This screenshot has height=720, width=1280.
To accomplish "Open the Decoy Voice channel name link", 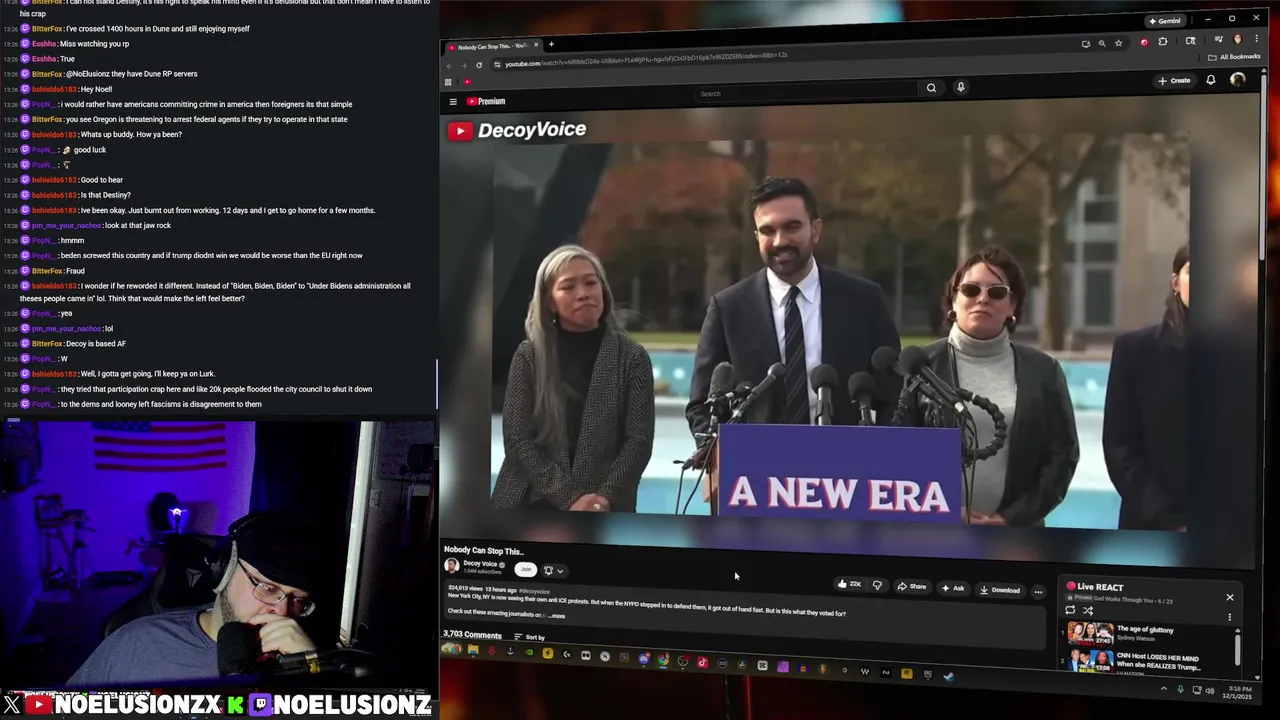I will (481, 564).
